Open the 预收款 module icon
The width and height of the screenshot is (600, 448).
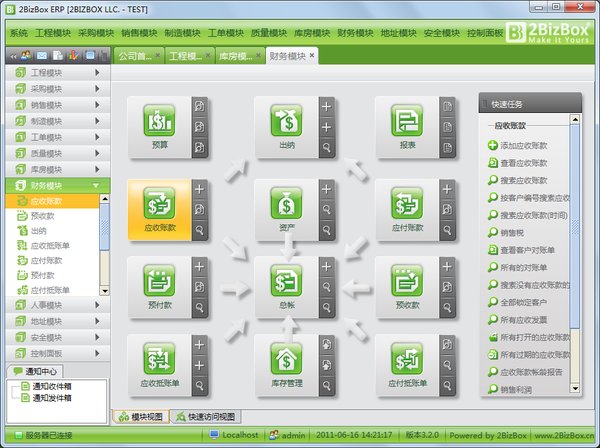pyautogui.click(x=407, y=281)
